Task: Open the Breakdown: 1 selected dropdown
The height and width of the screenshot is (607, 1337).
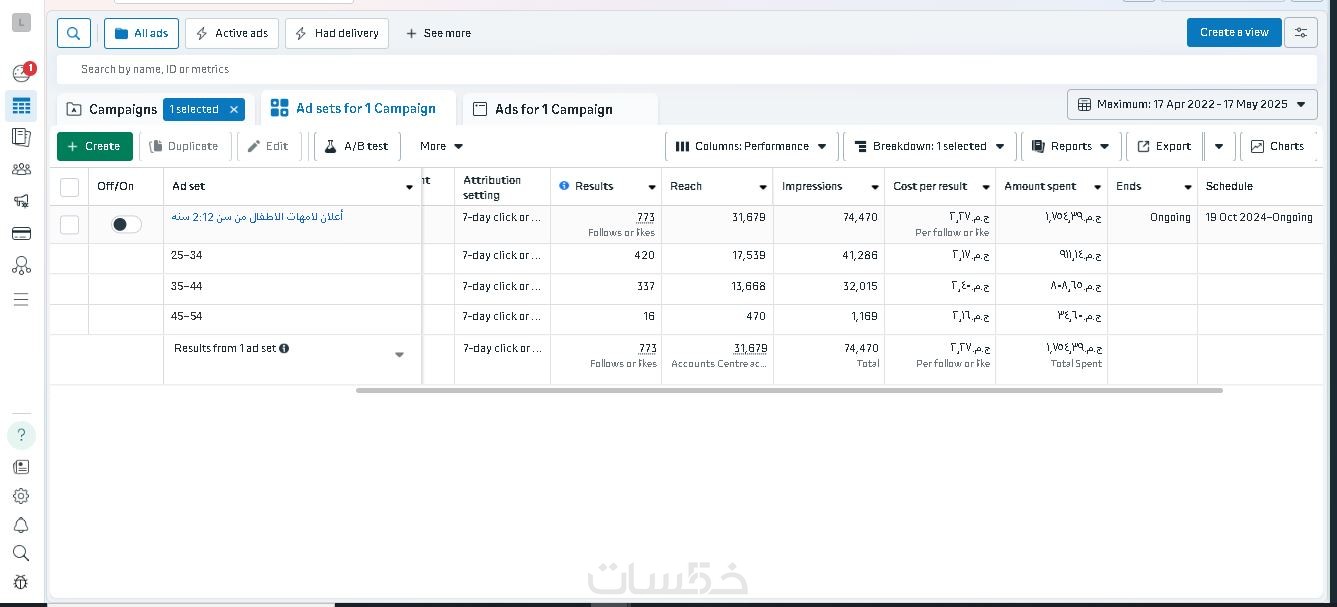Action: pyautogui.click(x=930, y=146)
